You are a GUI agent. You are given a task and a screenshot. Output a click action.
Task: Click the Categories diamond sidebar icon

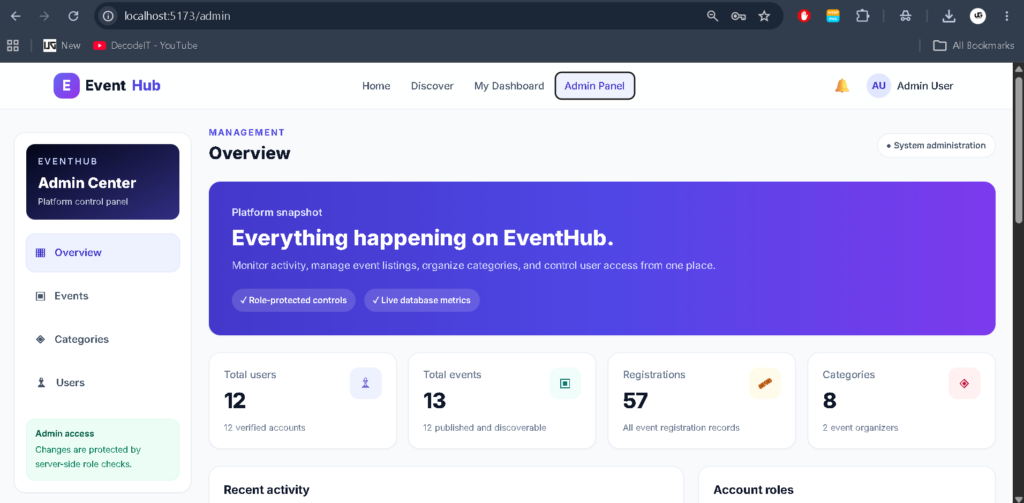coord(40,339)
